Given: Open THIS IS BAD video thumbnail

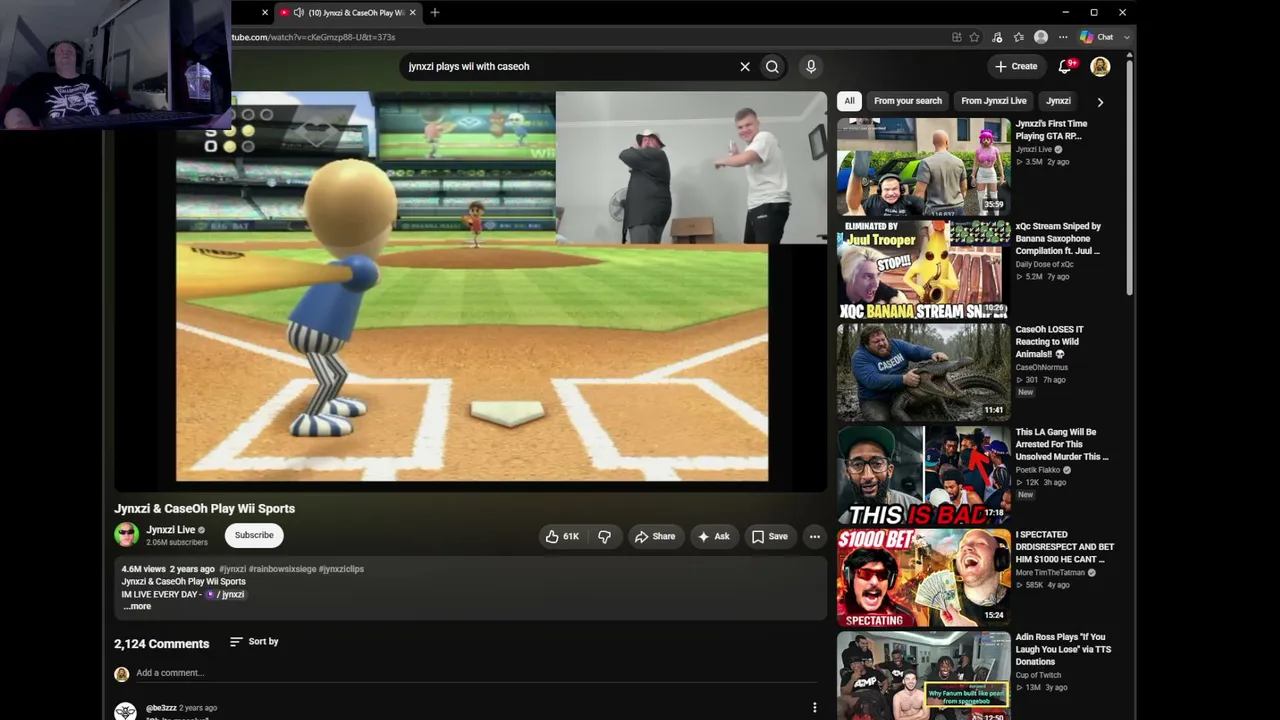Looking at the screenshot, I should coord(924,475).
